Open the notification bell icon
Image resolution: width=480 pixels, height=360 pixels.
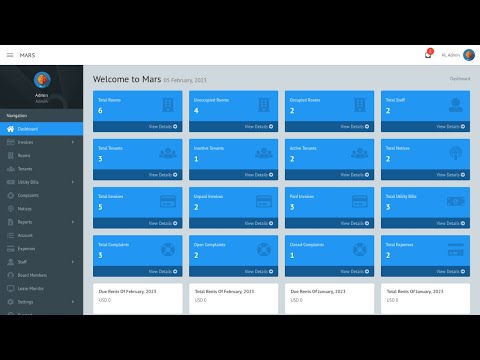[x=428, y=54]
